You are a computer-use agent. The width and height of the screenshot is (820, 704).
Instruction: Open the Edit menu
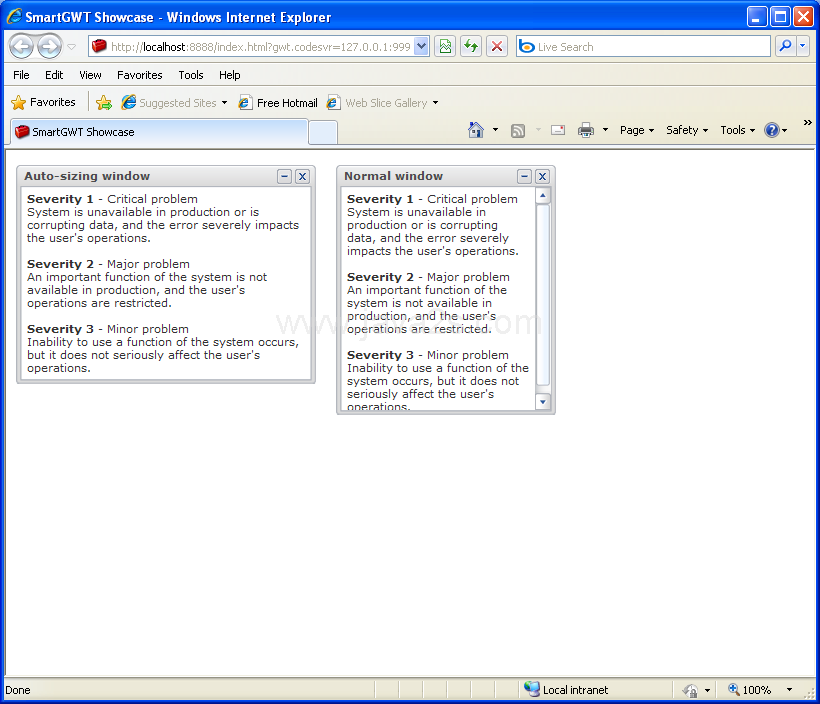(x=54, y=75)
